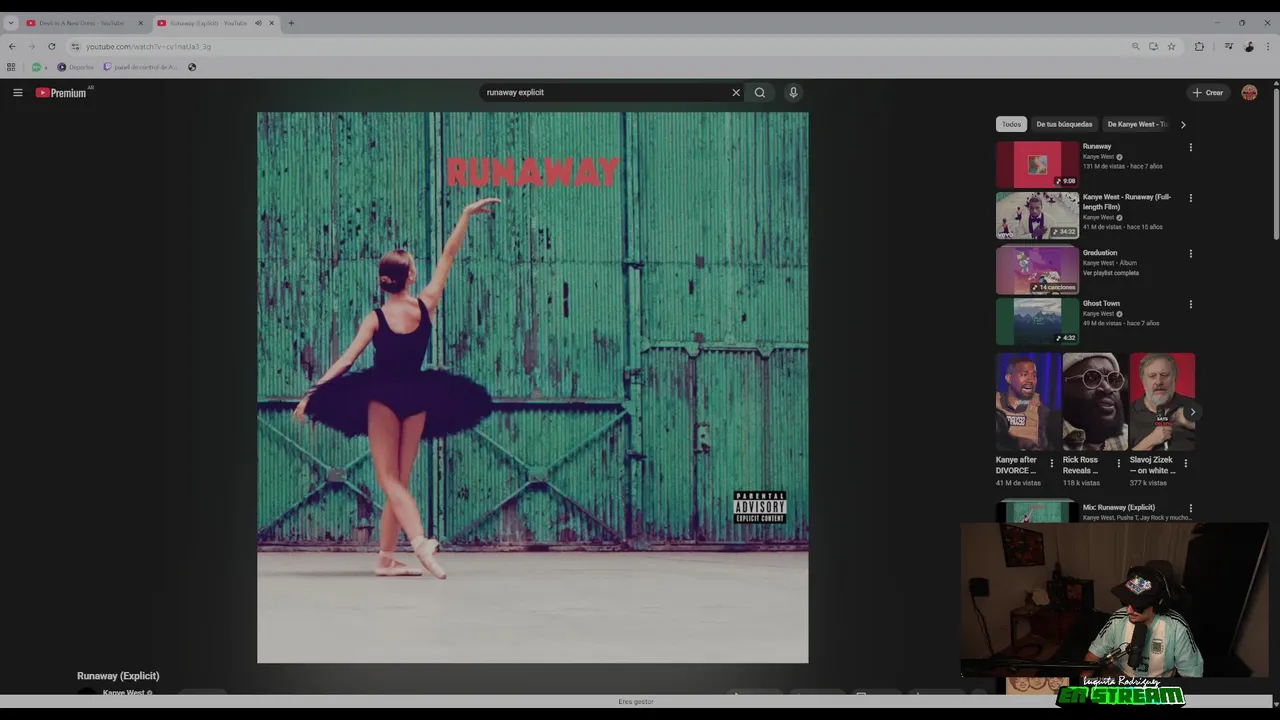Select the Runaway (Explicit) browser tab
The width and height of the screenshot is (1280, 720).
click(215, 23)
